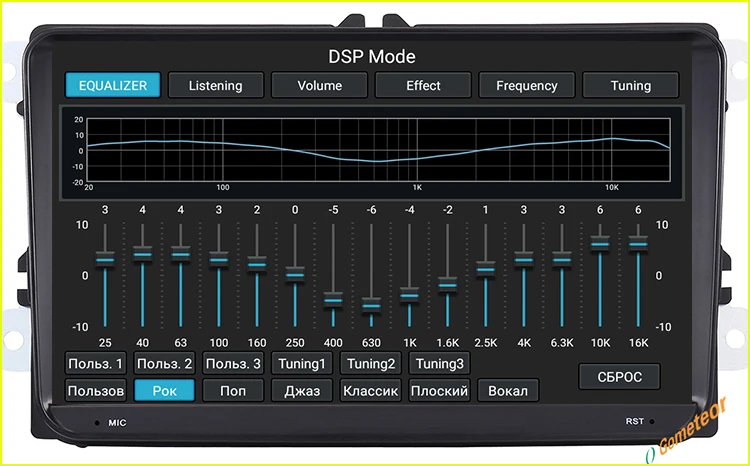
Task: Load the Польз. 1 user preset
Action: coord(96,364)
